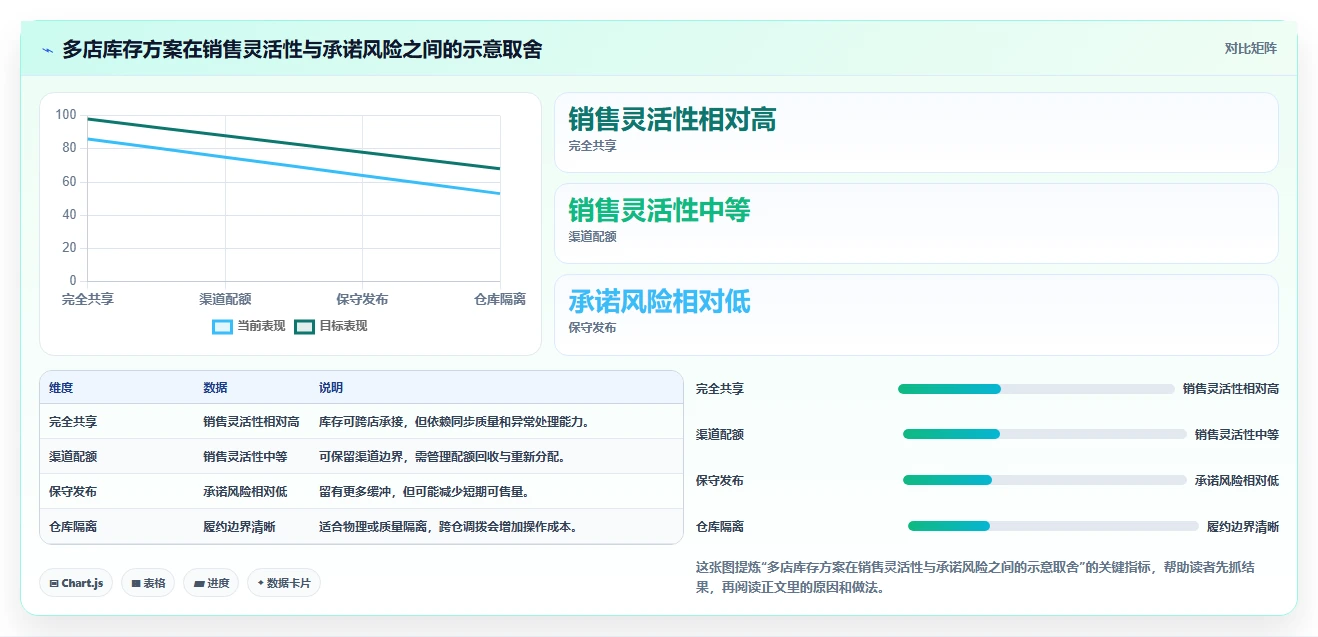This screenshot has width=1318, height=637.
Task: Click the 销售灵活性相对高 data card
Action: pos(916,132)
